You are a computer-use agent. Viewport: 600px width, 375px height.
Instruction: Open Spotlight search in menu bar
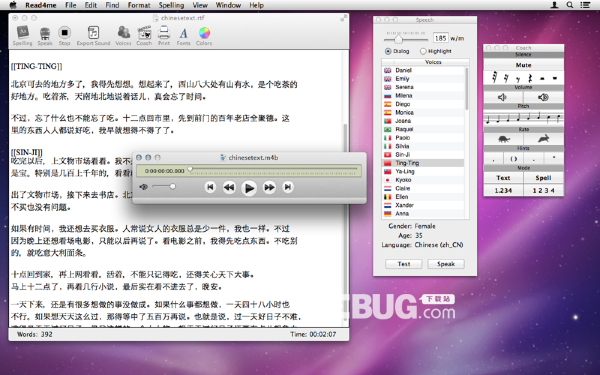[x=570, y=5]
